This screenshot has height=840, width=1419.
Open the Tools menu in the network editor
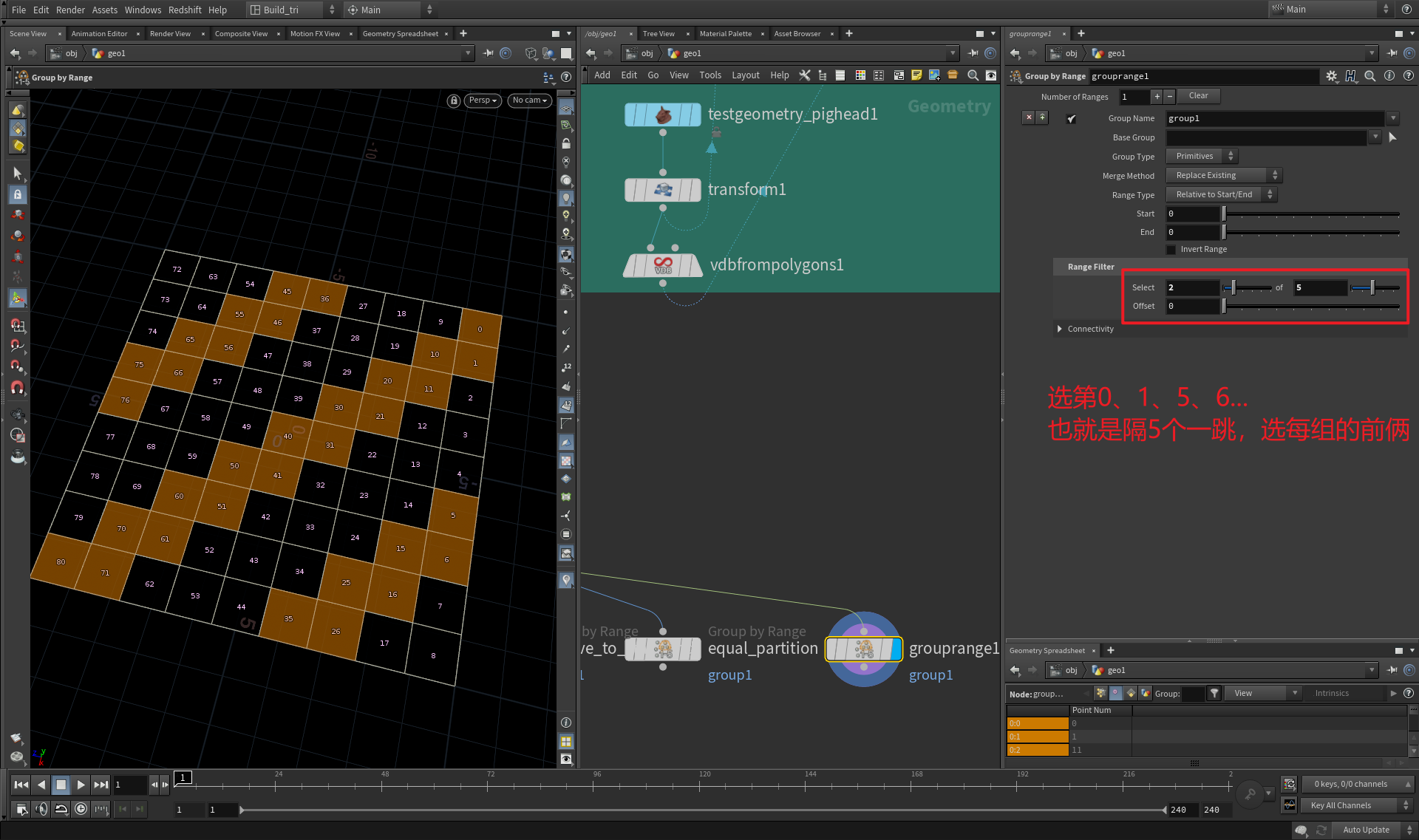click(x=709, y=75)
